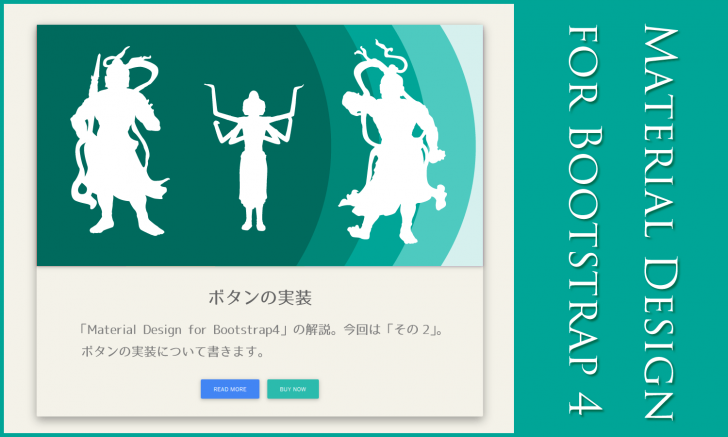Click the vertical "Material Design" heading

tap(657, 218)
